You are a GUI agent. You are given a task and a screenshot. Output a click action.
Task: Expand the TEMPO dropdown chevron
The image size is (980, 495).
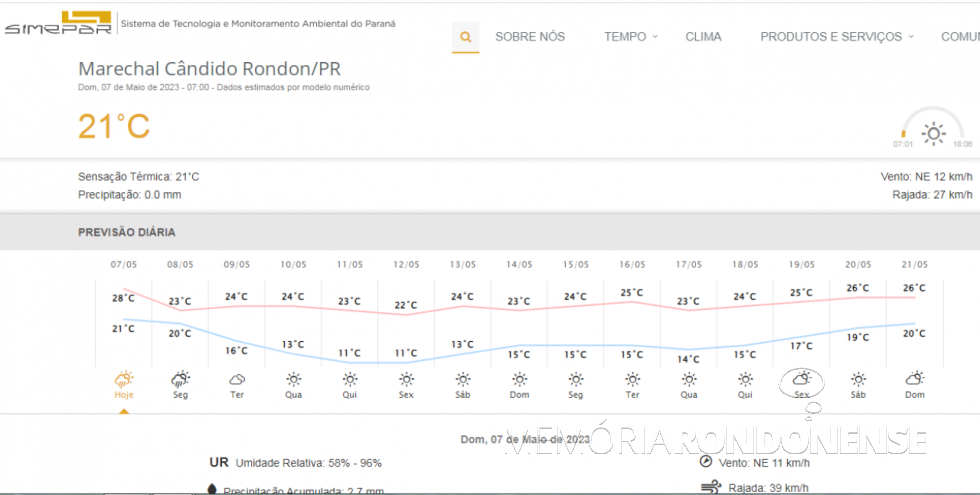tap(655, 36)
